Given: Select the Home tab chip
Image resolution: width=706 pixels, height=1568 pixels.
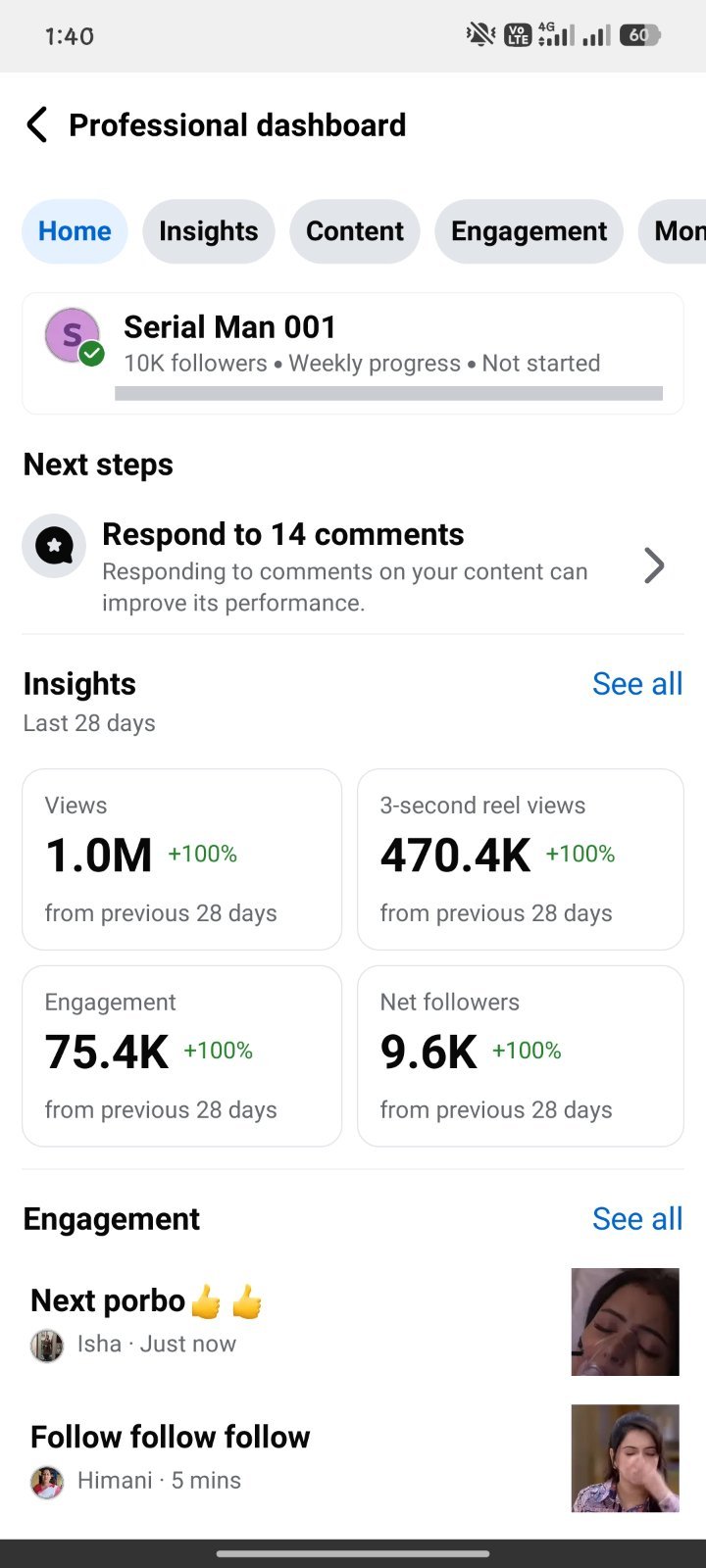Looking at the screenshot, I should (x=75, y=231).
